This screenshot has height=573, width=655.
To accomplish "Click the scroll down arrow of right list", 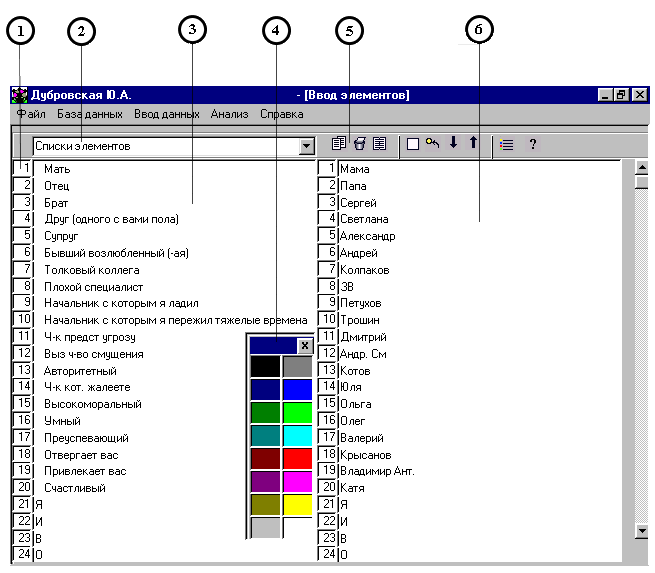I will 642,530.
